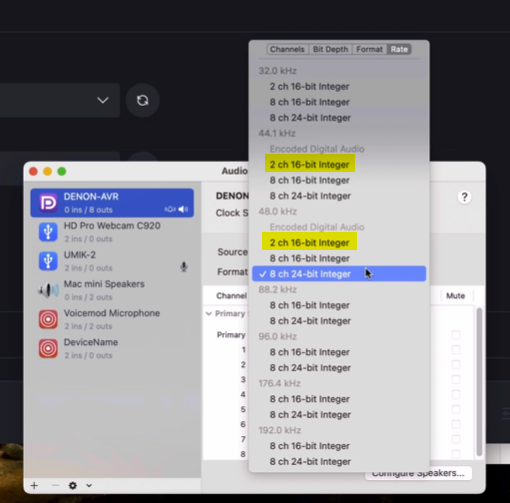Click the remove device minus button

[55, 485]
